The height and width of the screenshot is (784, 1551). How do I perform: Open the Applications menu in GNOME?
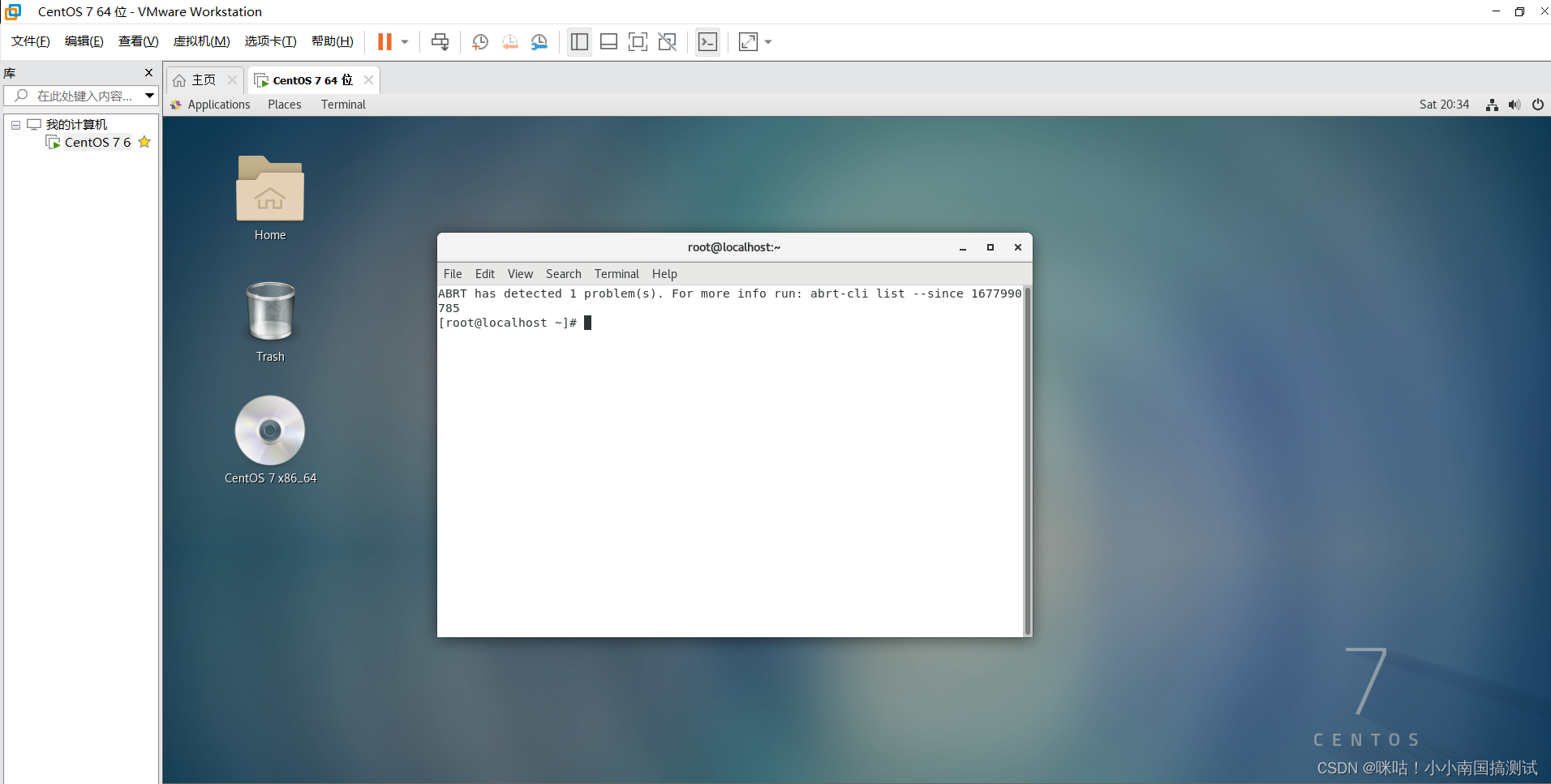[218, 104]
